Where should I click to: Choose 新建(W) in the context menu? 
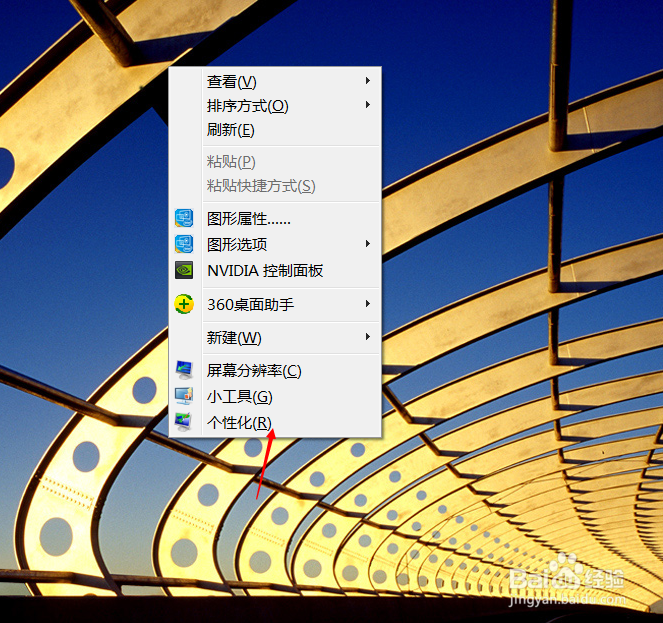[x=275, y=338]
